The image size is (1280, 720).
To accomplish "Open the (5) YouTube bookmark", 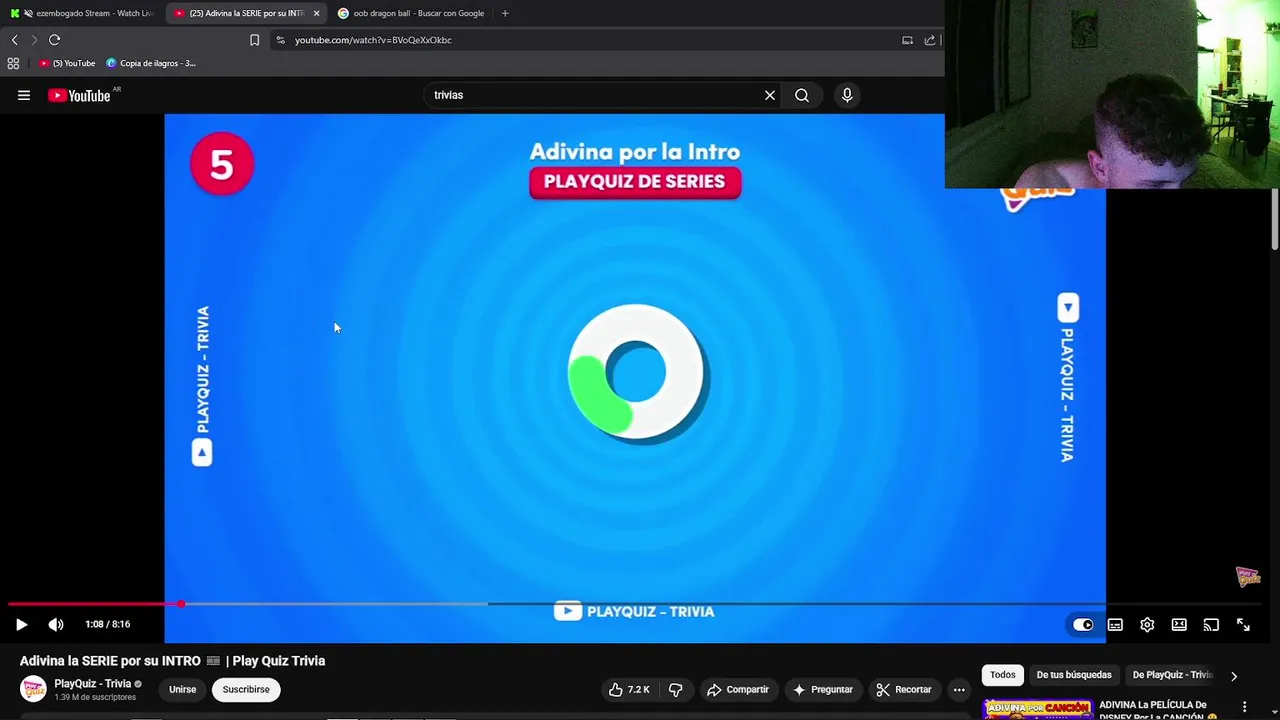I will click(x=67, y=63).
